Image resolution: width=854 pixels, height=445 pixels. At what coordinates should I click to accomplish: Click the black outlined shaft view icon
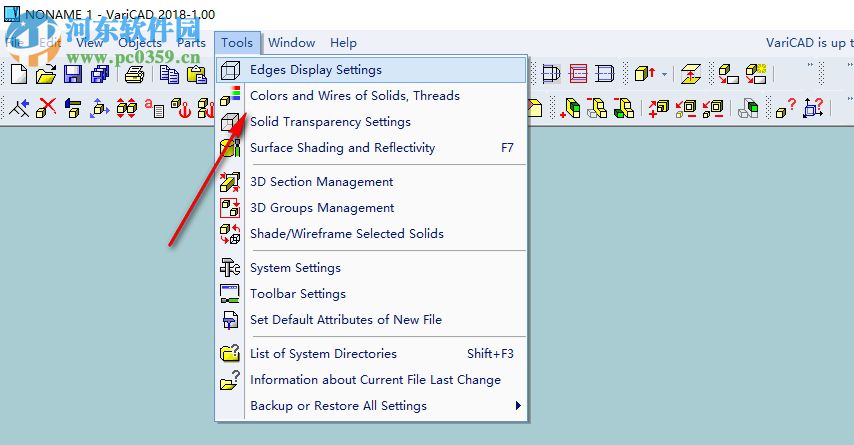coord(605,74)
